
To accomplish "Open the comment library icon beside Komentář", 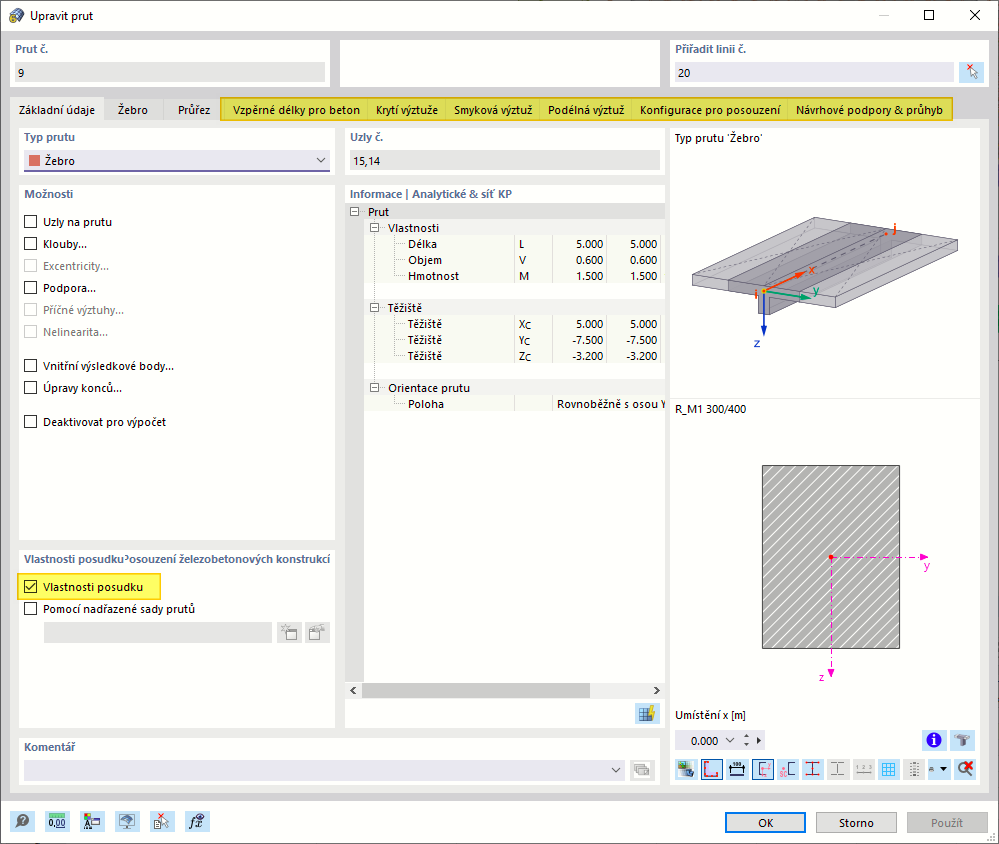I will (642, 770).
